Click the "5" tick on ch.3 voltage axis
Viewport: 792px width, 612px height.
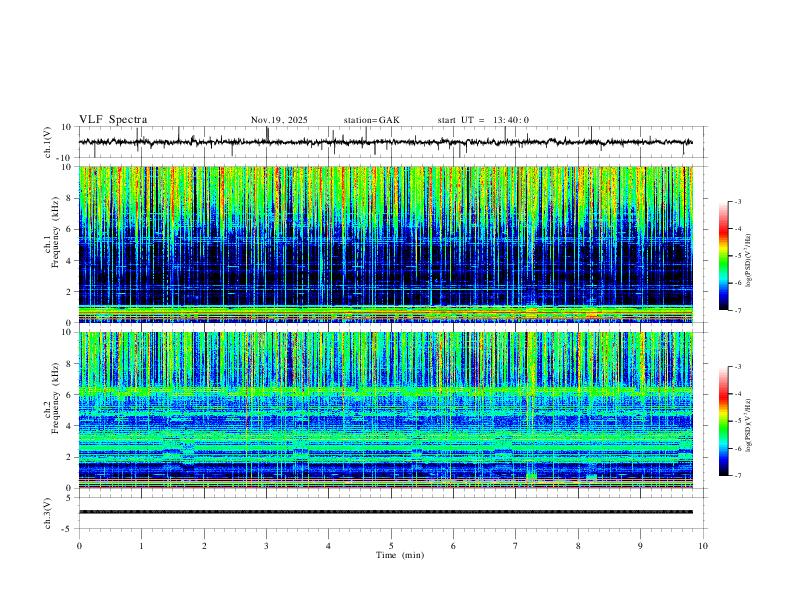70,498
